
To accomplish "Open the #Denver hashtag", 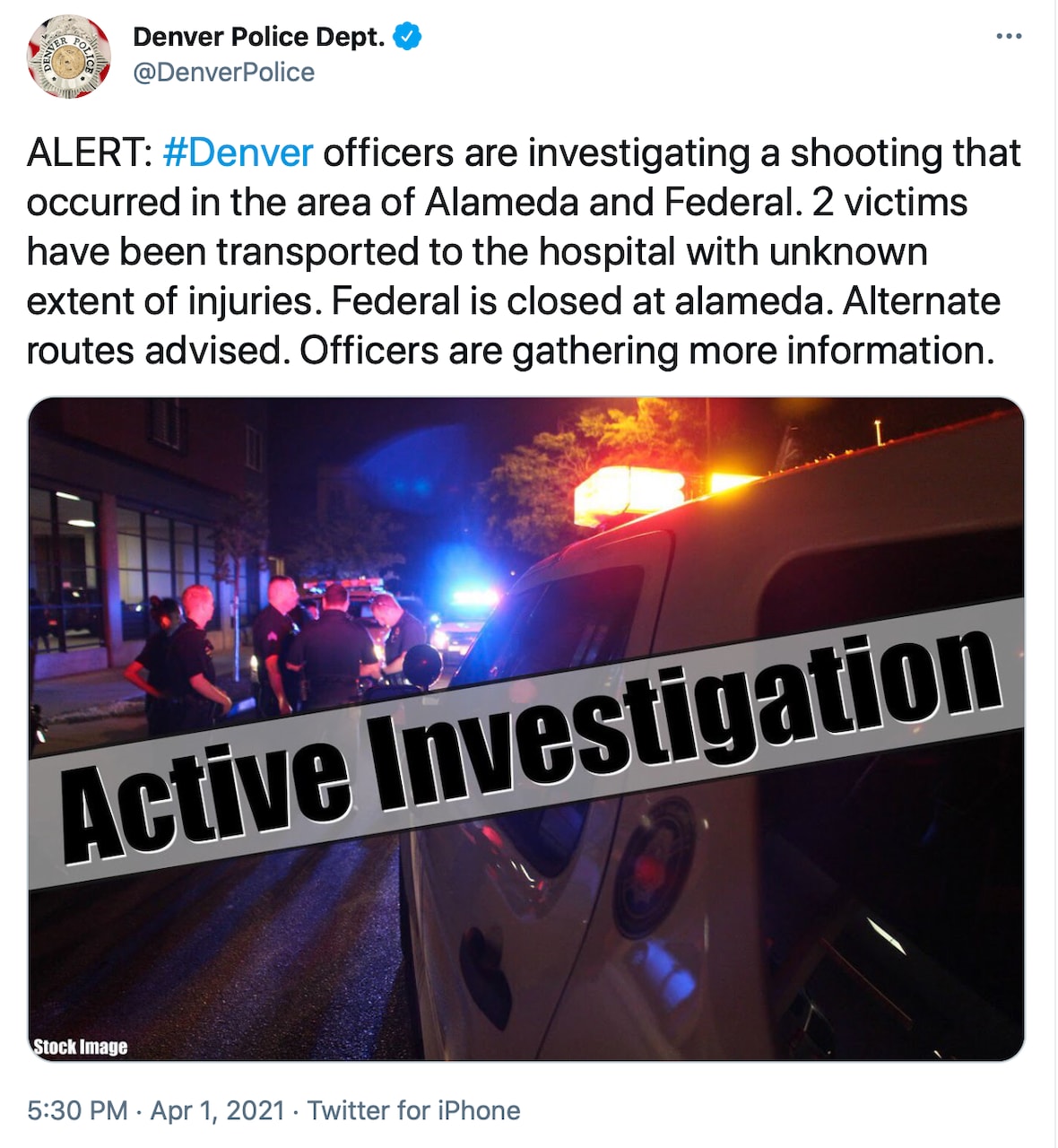I will click(x=238, y=153).
